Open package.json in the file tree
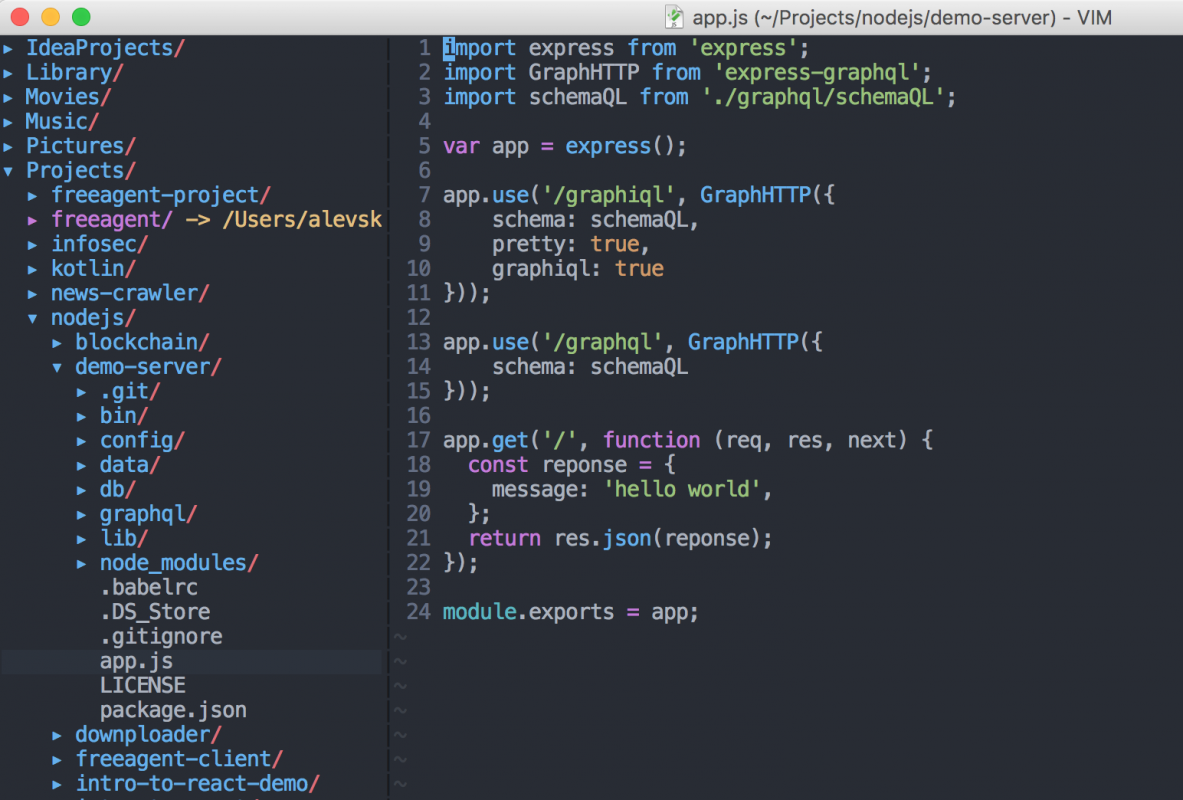 pyautogui.click(x=173, y=710)
